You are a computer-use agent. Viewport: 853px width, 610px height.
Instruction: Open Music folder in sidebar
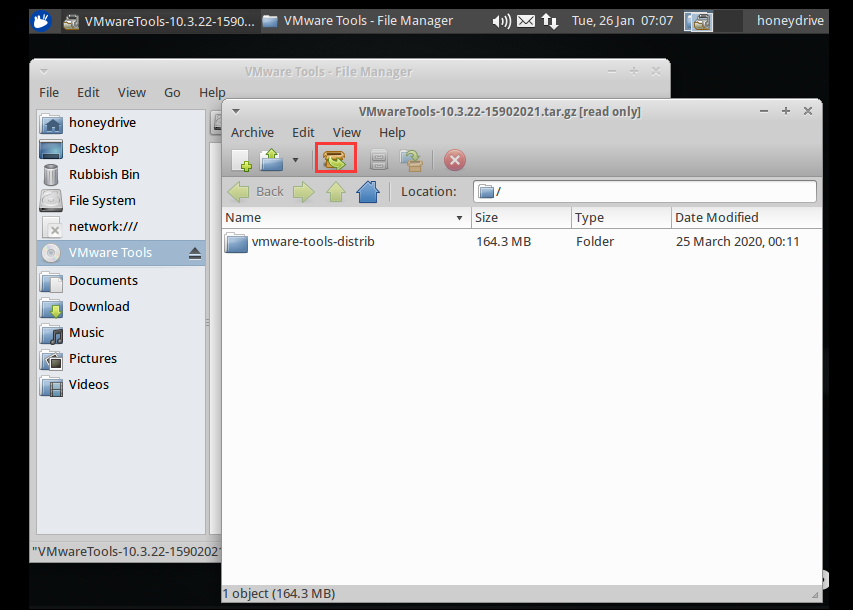(x=121, y=333)
